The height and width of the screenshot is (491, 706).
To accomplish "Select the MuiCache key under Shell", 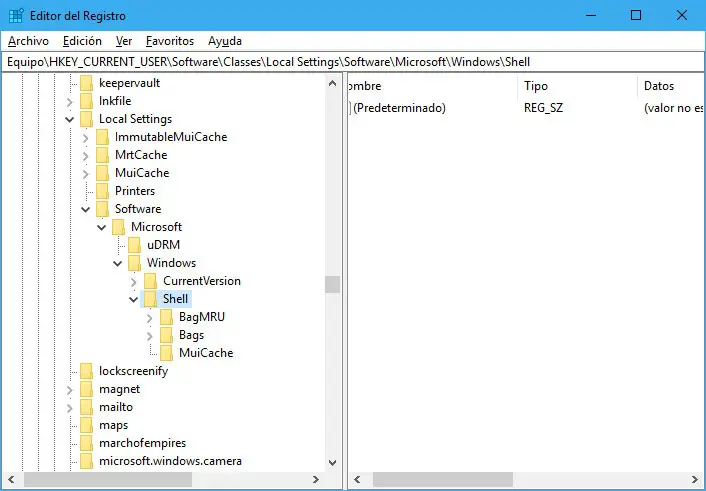I will [x=206, y=353].
